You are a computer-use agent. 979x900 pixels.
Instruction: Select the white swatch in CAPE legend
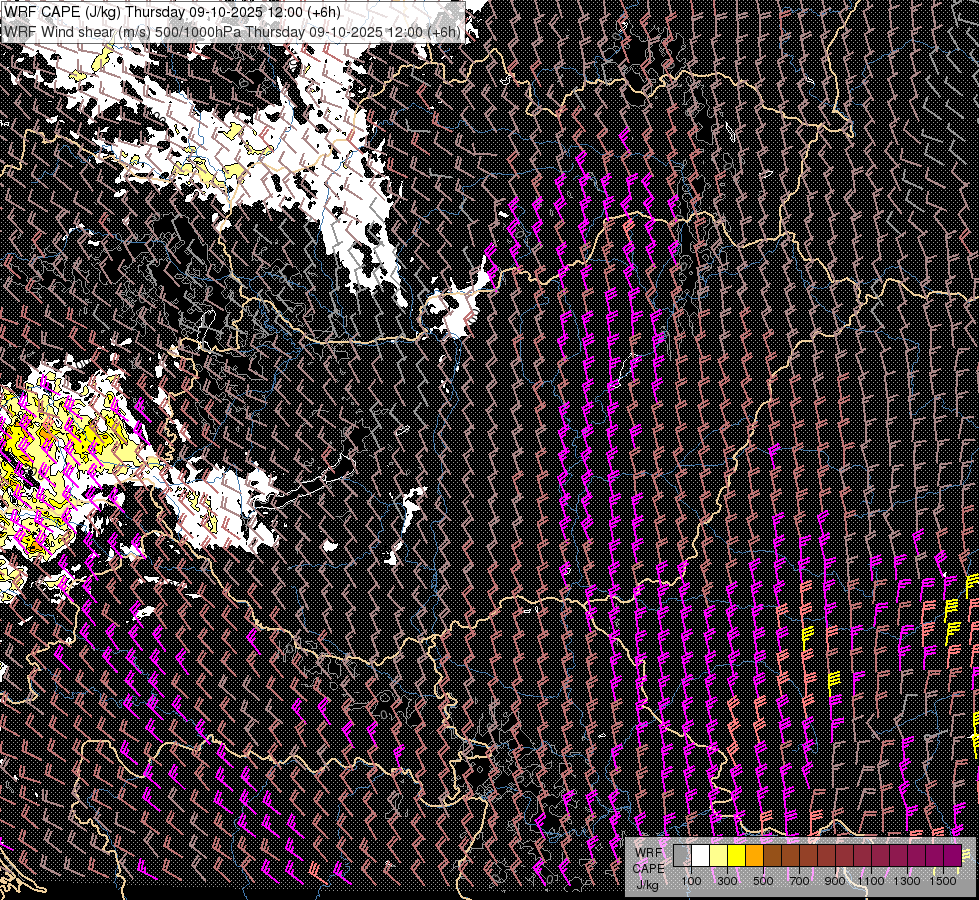pyautogui.click(x=701, y=856)
